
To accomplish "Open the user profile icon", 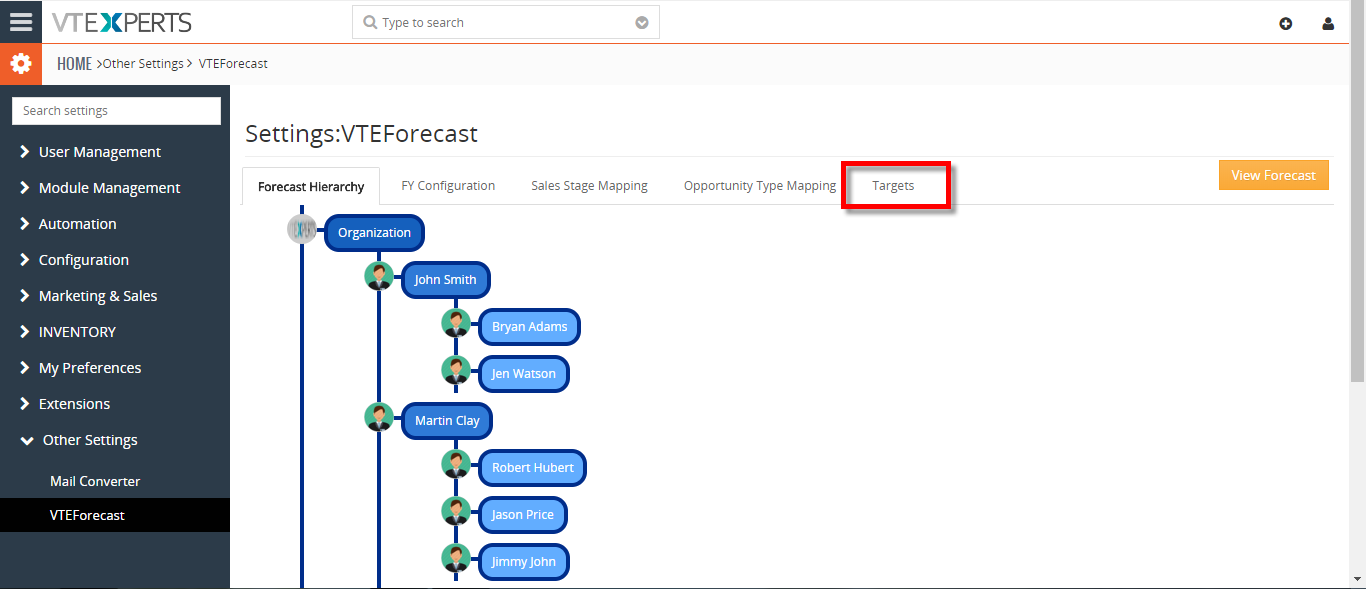I will (x=1328, y=24).
